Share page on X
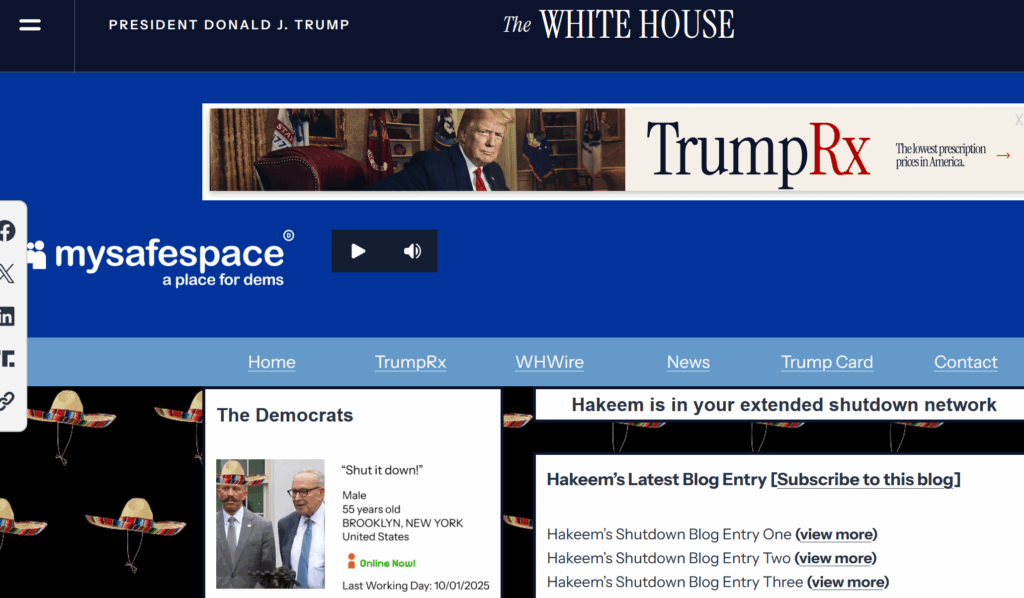This screenshot has width=1024, height=598. (7, 273)
